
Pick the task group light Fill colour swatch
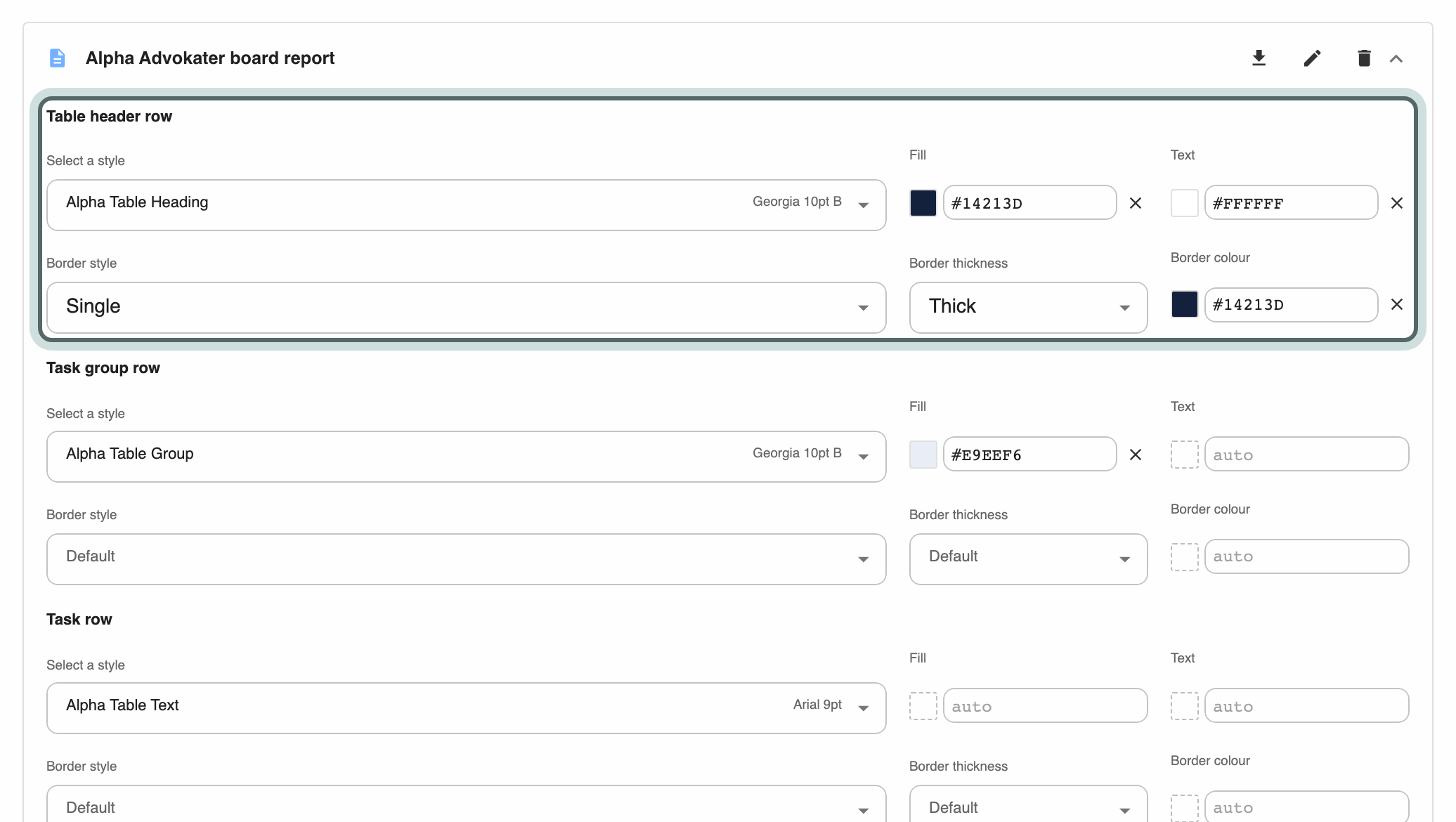click(x=923, y=455)
